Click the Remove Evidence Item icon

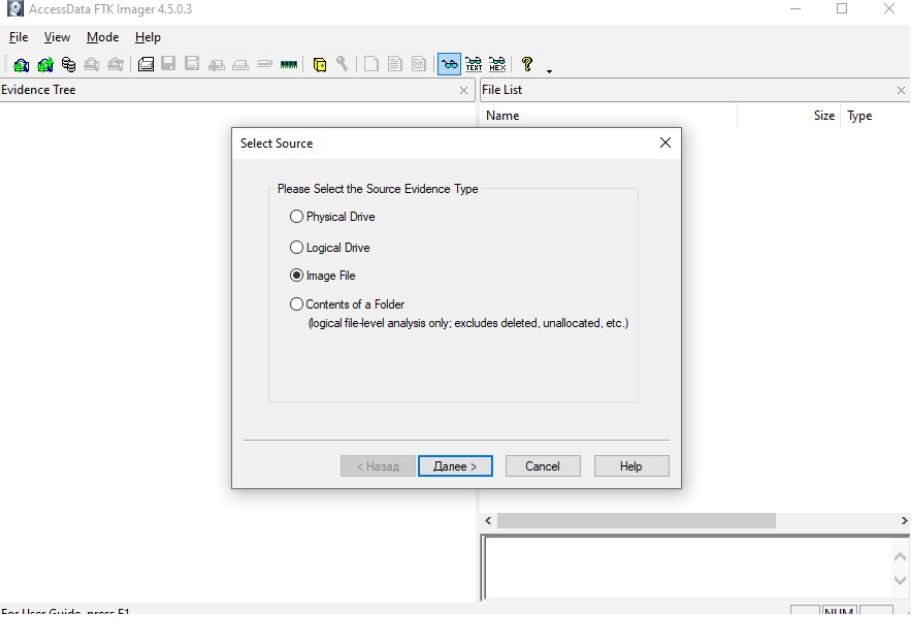92,64
